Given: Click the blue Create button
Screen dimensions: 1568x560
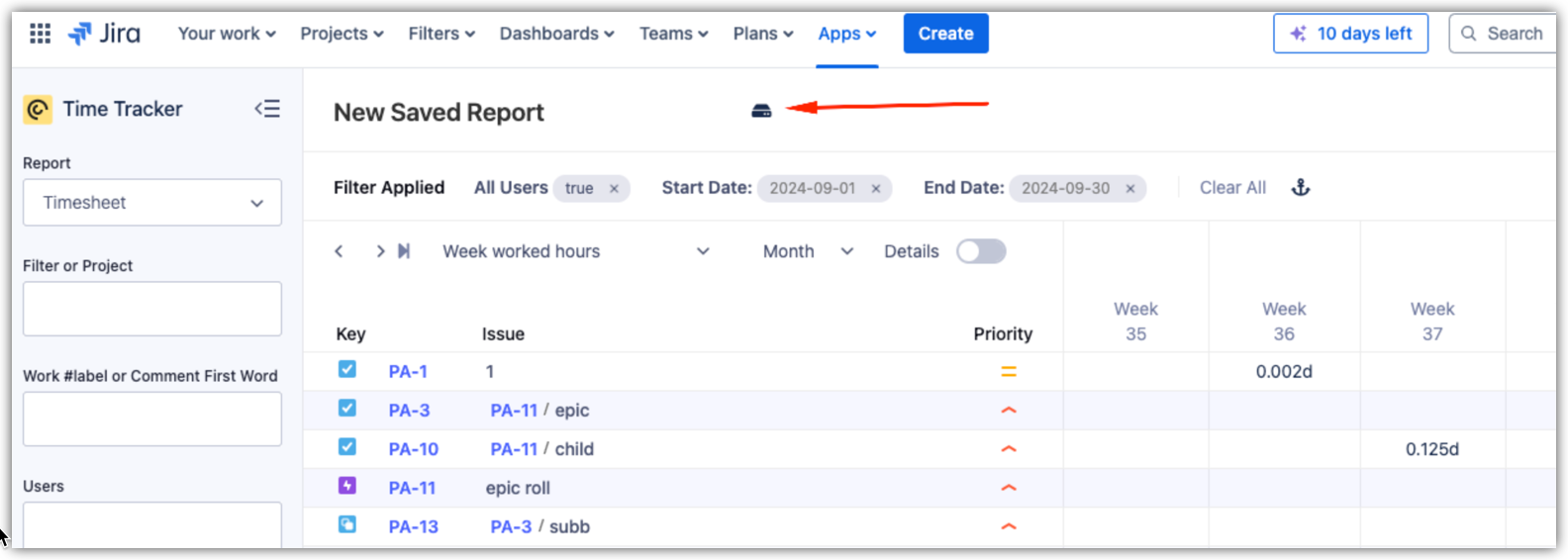Looking at the screenshot, I should click(945, 34).
